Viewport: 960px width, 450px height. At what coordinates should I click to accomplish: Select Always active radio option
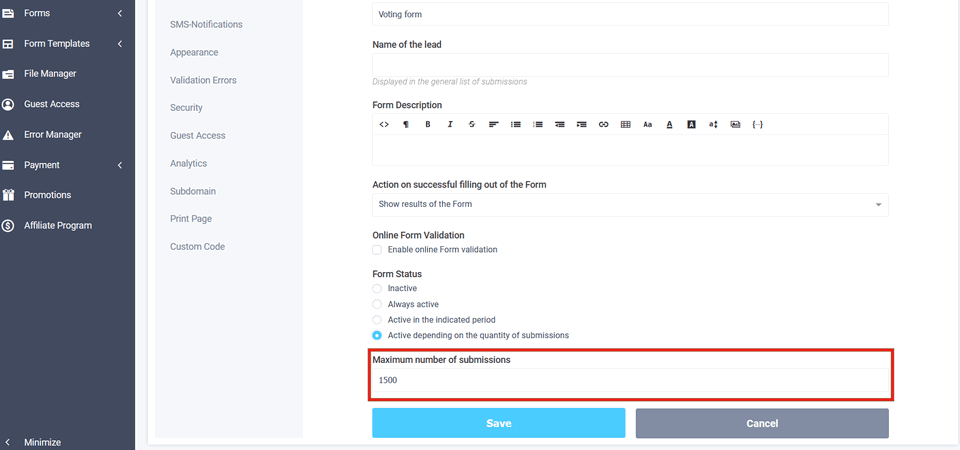(377, 304)
